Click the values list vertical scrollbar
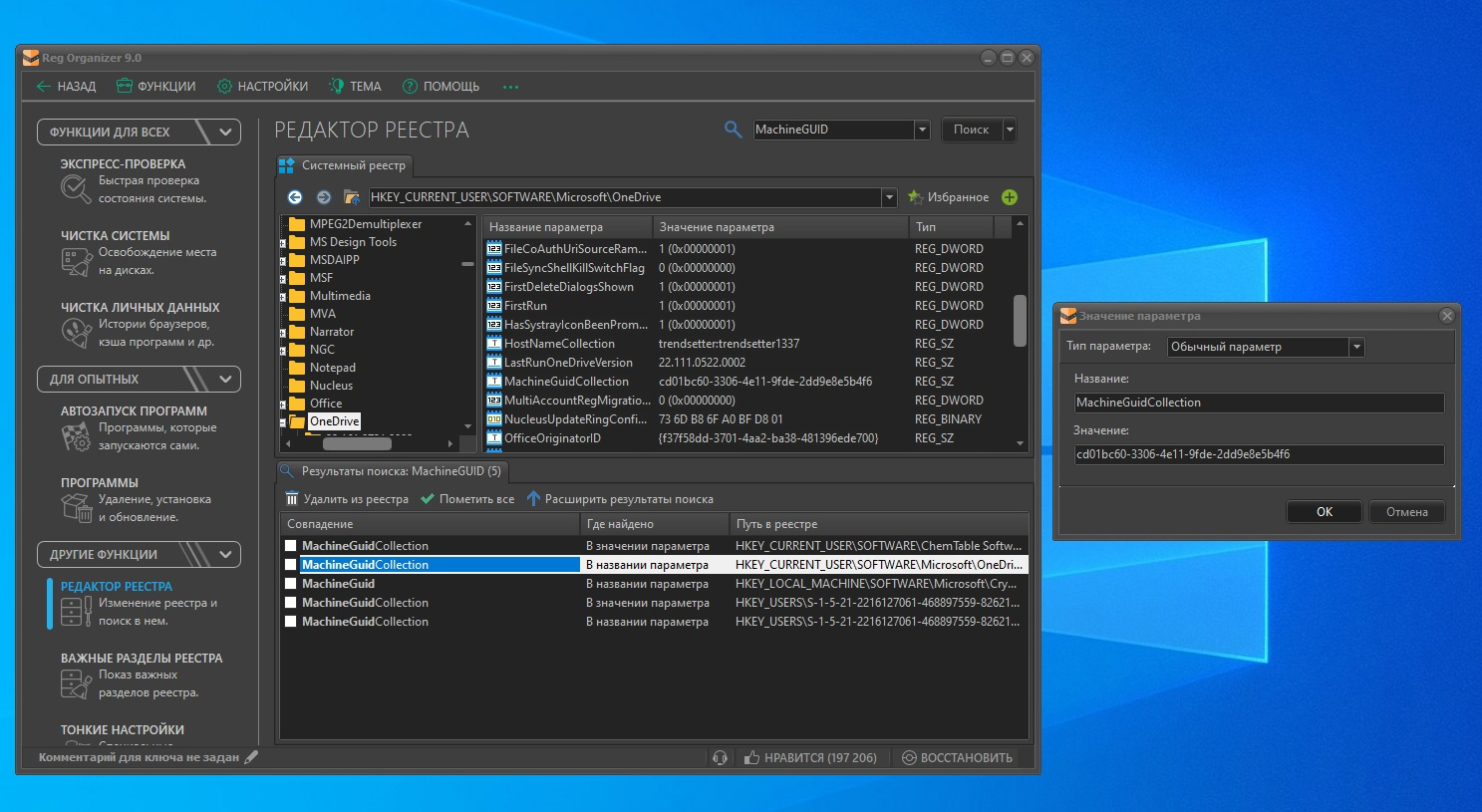 click(x=1020, y=321)
